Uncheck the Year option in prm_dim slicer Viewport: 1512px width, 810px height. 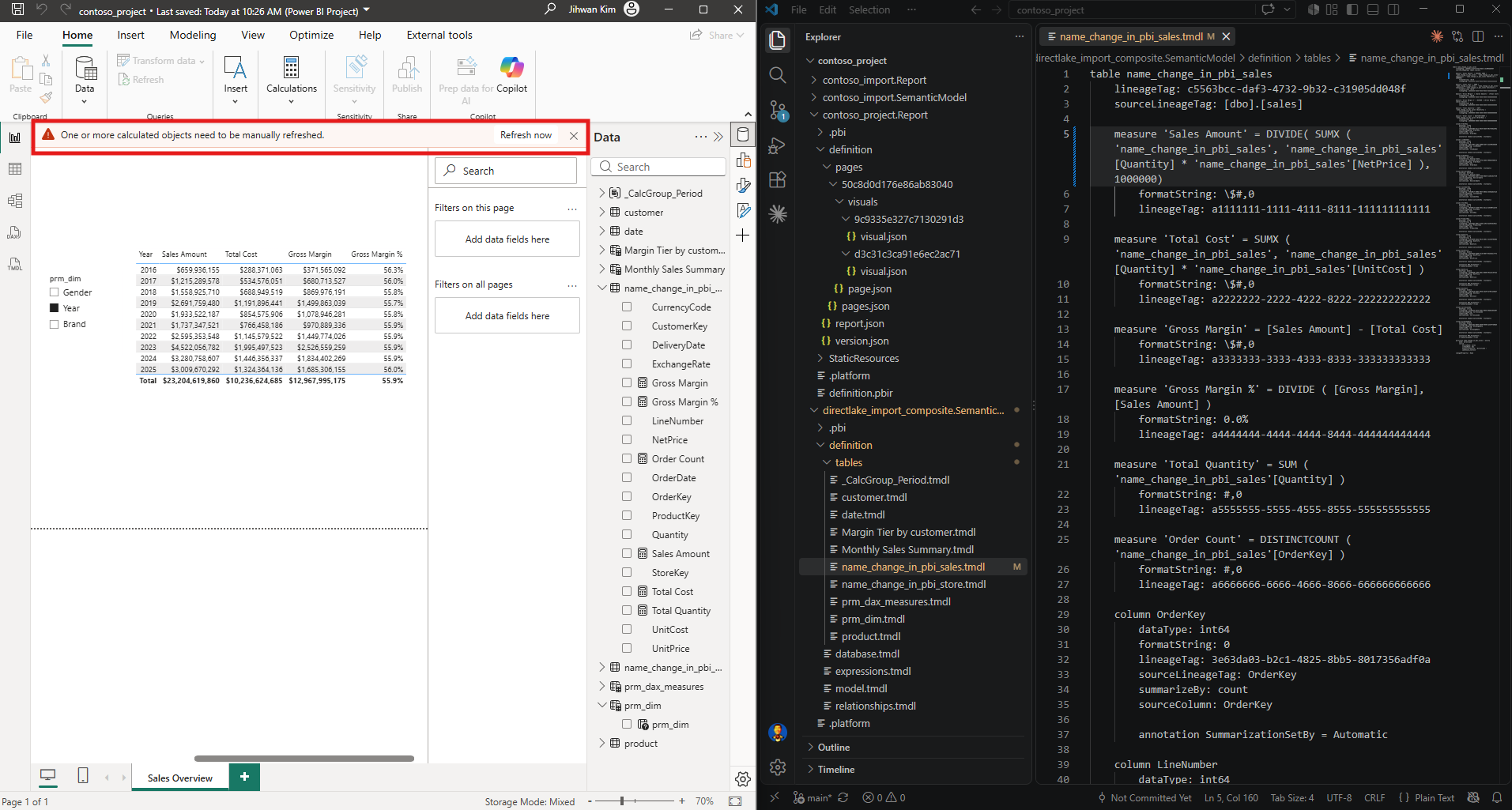coord(55,308)
